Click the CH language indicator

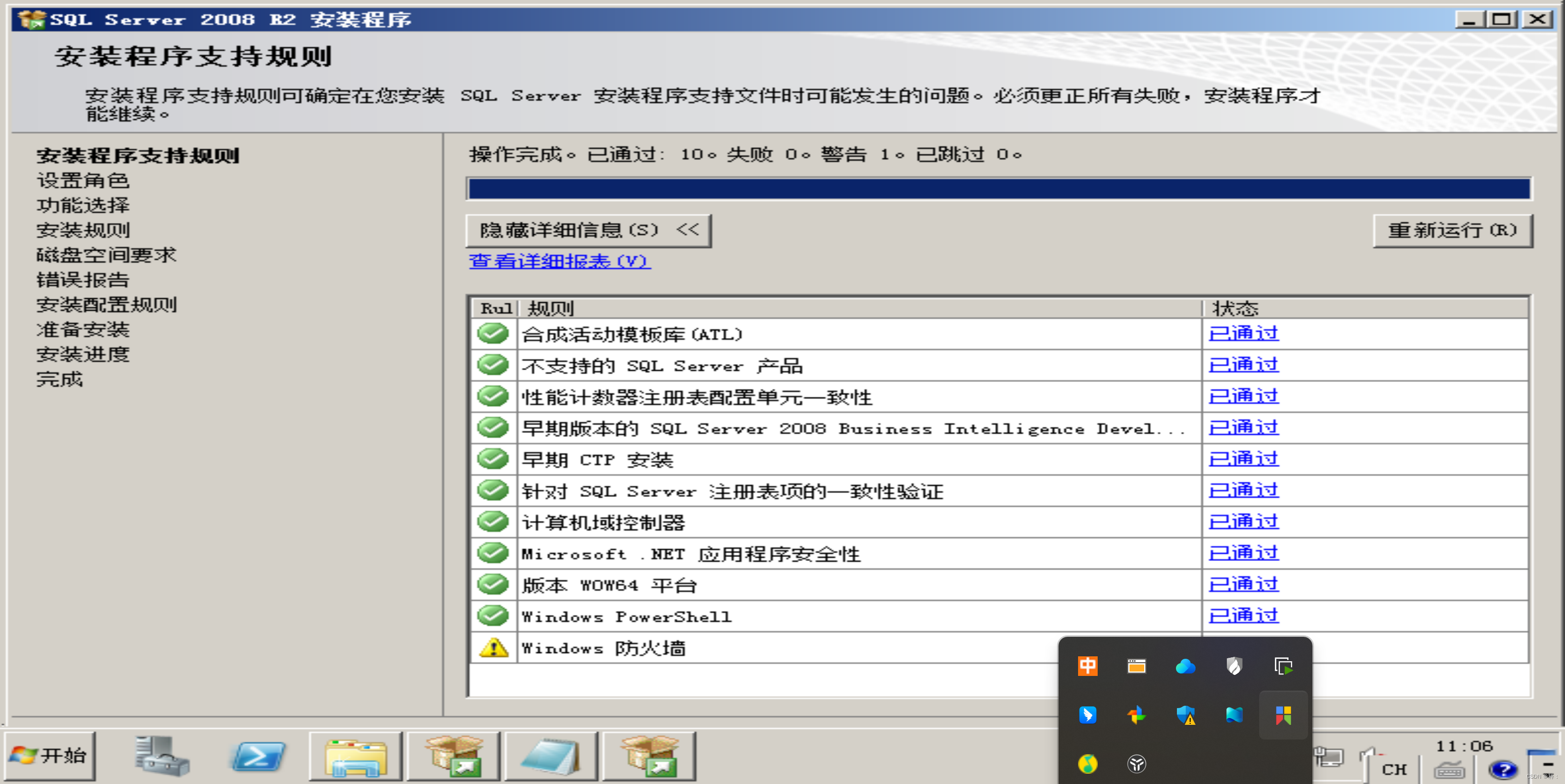tap(1394, 769)
